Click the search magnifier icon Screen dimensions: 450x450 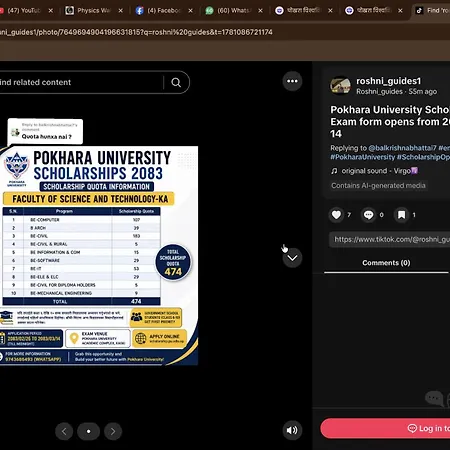pyautogui.click(x=176, y=82)
